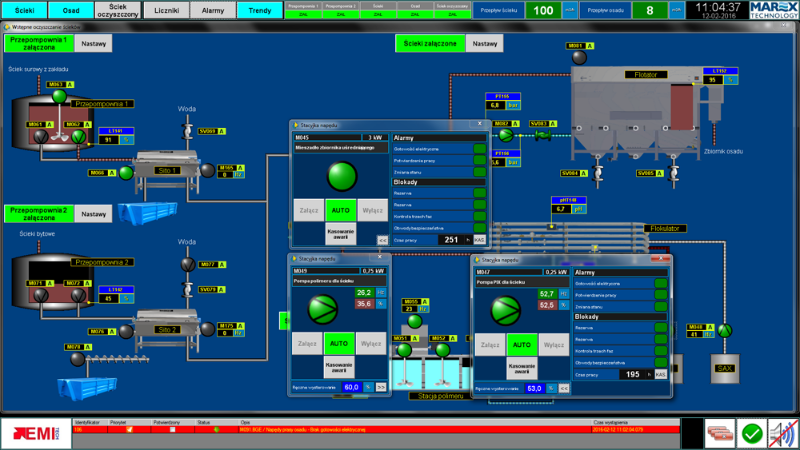Tick the Potwierdzony checkbox in alarm row

tap(171, 430)
